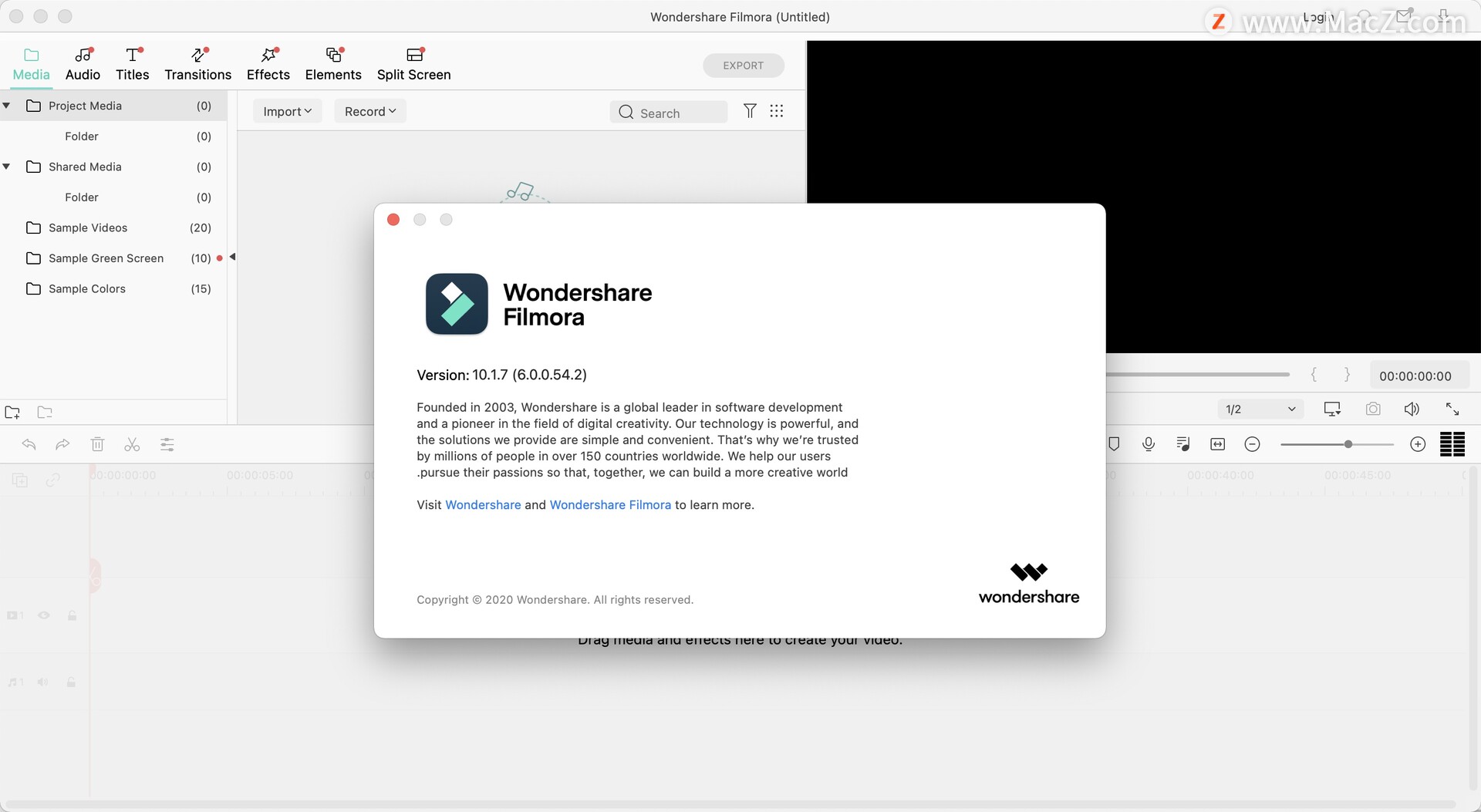Click the Login button in title bar

[x=1319, y=17]
